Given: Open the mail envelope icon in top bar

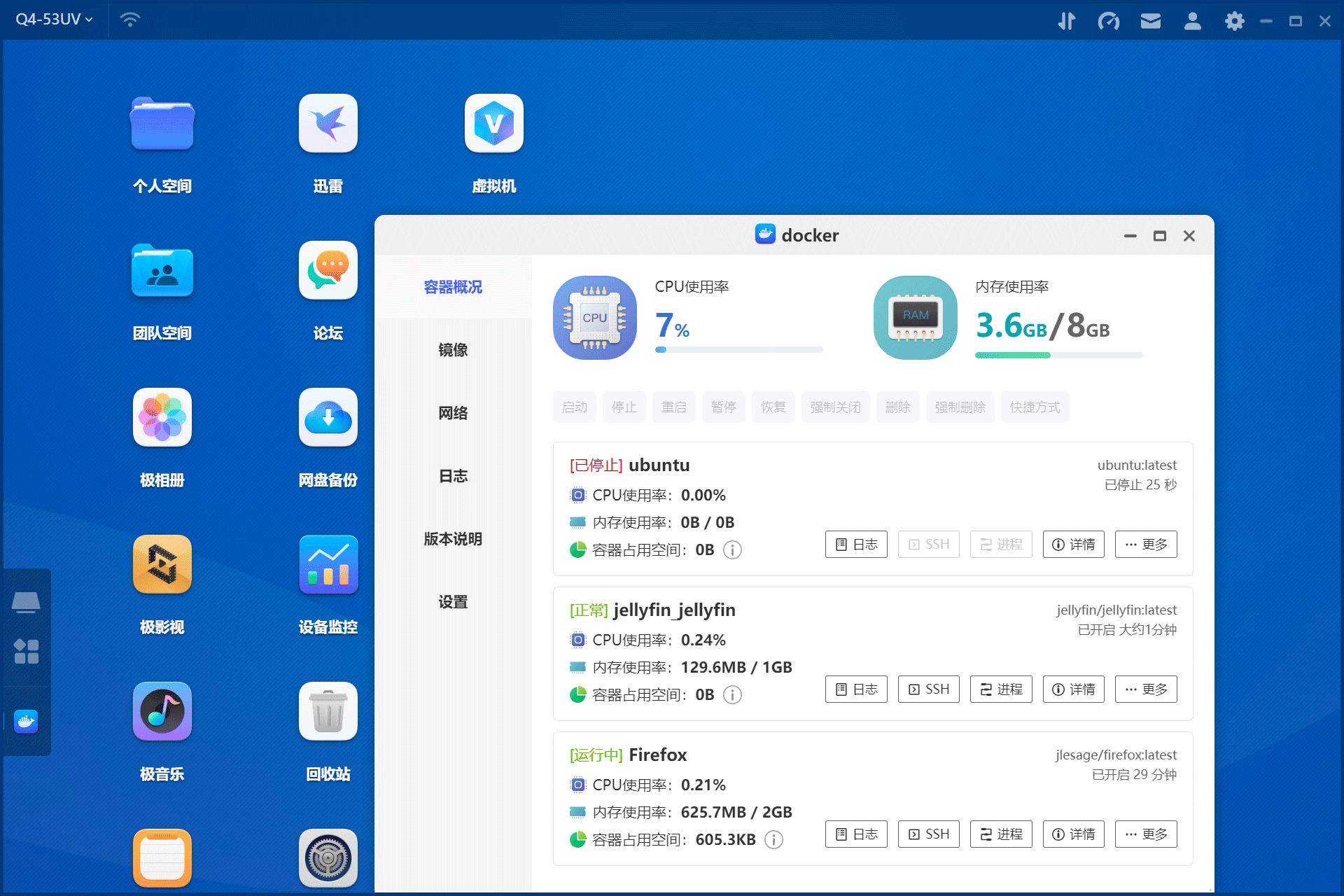Looking at the screenshot, I should [x=1150, y=21].
